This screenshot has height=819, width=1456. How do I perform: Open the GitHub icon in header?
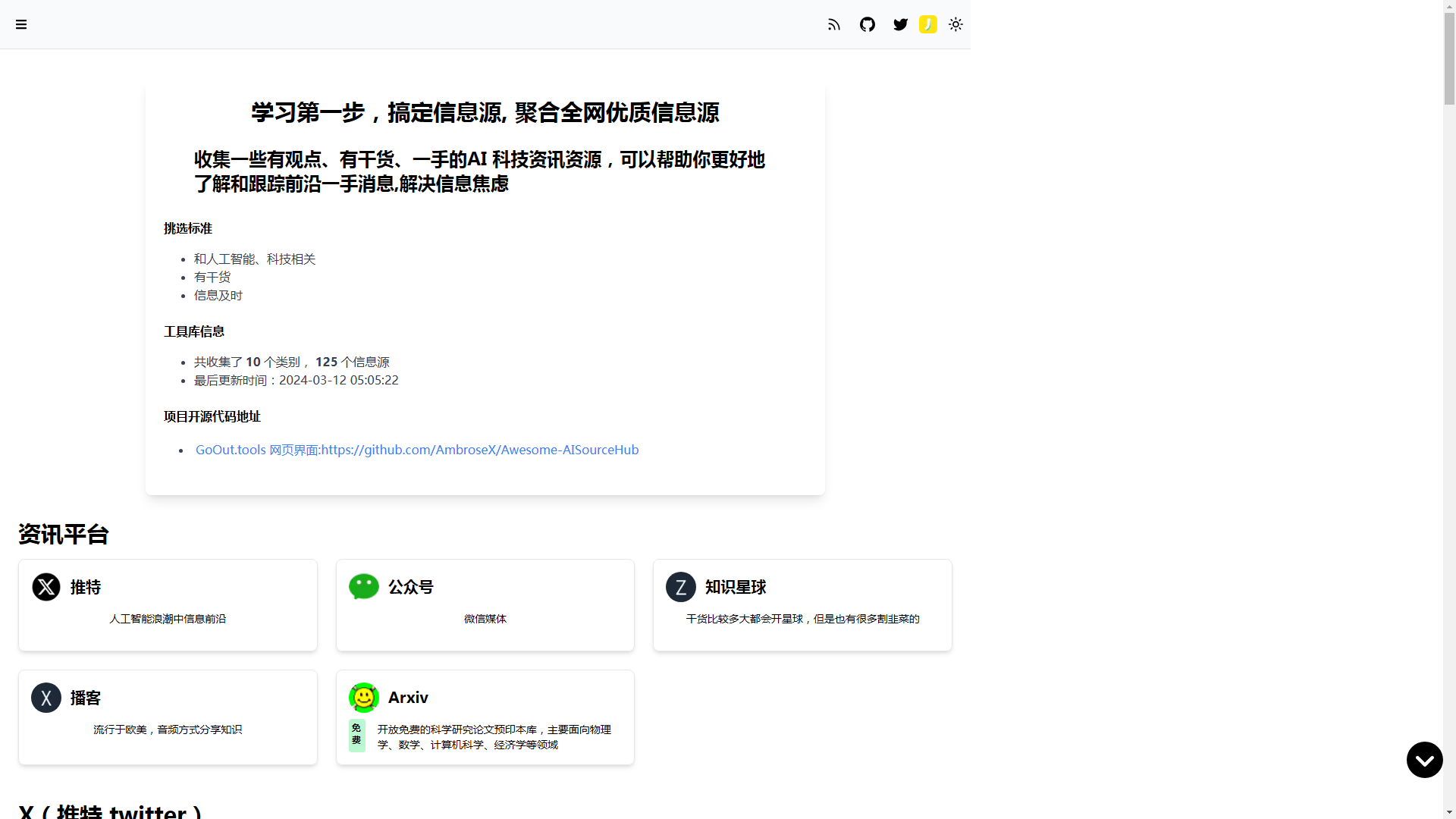point(868,24)
